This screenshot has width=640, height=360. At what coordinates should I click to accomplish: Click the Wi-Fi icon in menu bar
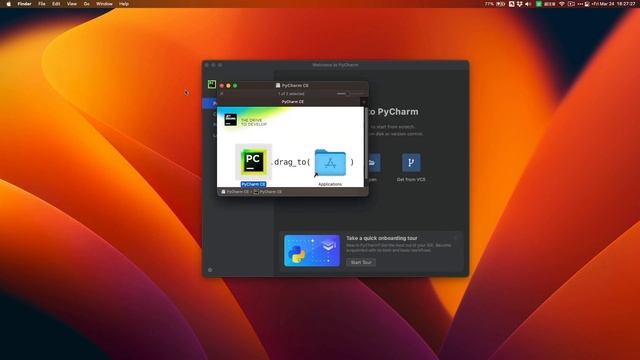pos(562,4)
